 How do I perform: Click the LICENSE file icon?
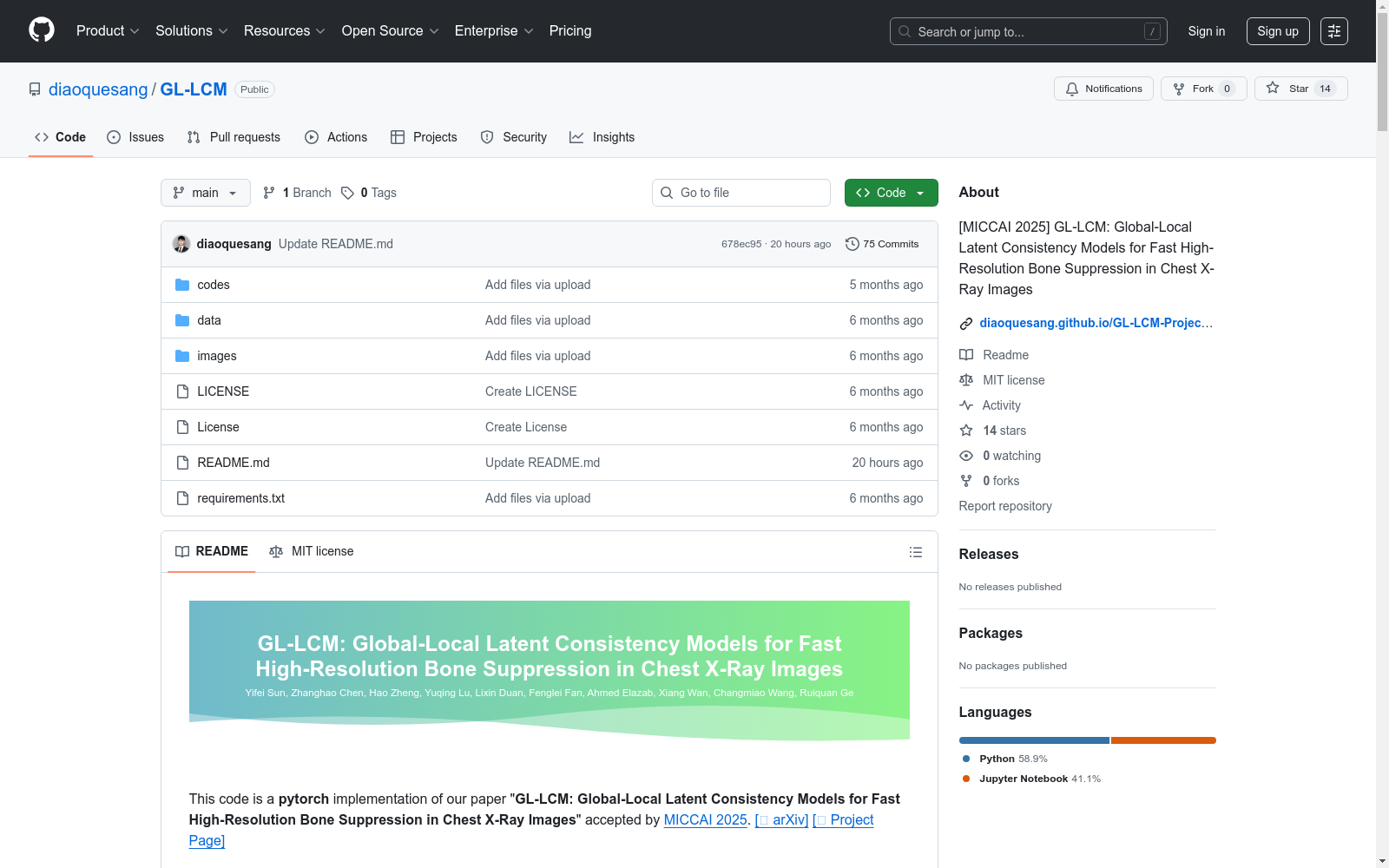tap(182, 391)
